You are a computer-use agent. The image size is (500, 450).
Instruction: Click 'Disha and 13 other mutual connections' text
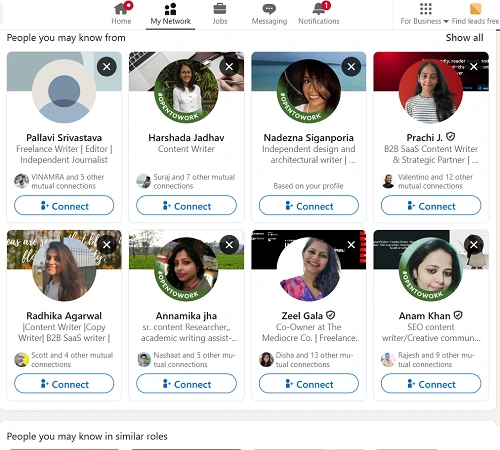coord(314,360)
